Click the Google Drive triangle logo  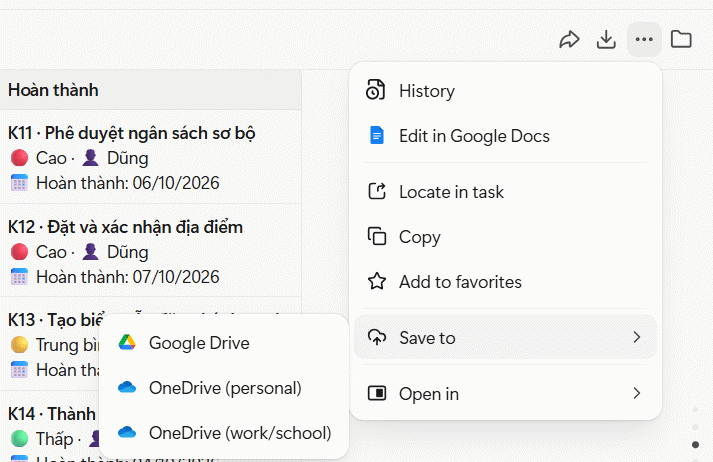pos(127,342)
